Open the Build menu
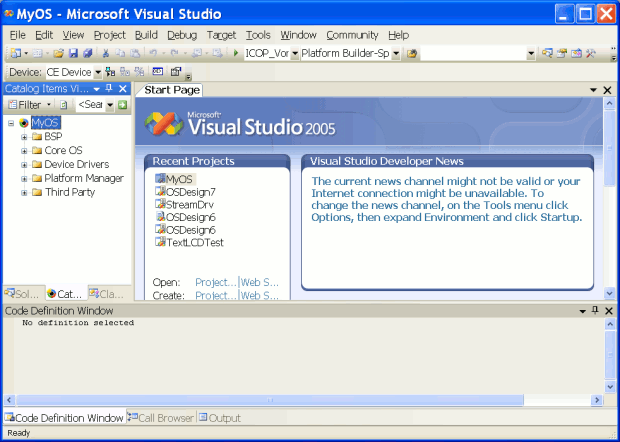 (146, 35)
